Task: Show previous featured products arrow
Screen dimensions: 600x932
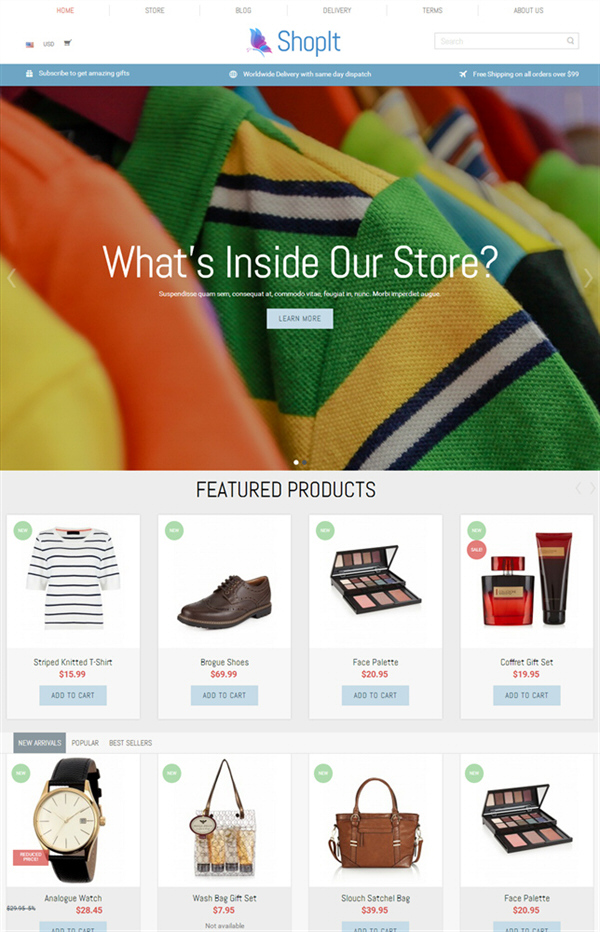Action: pos(578,489)
